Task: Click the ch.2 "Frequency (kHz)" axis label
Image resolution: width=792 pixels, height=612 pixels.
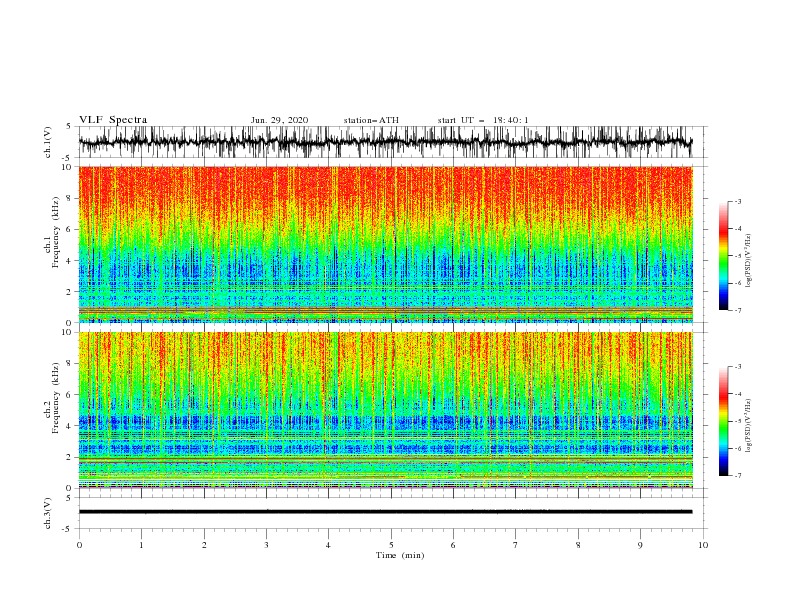Action: pyautogui.click(x=55, y=398)
